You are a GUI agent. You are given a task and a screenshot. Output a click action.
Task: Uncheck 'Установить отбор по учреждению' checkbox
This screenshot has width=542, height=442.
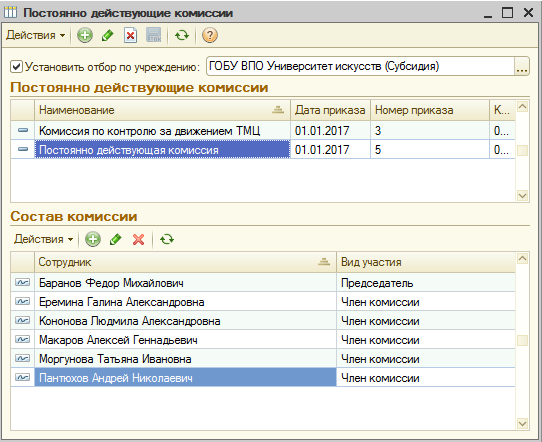coord(16,66)
